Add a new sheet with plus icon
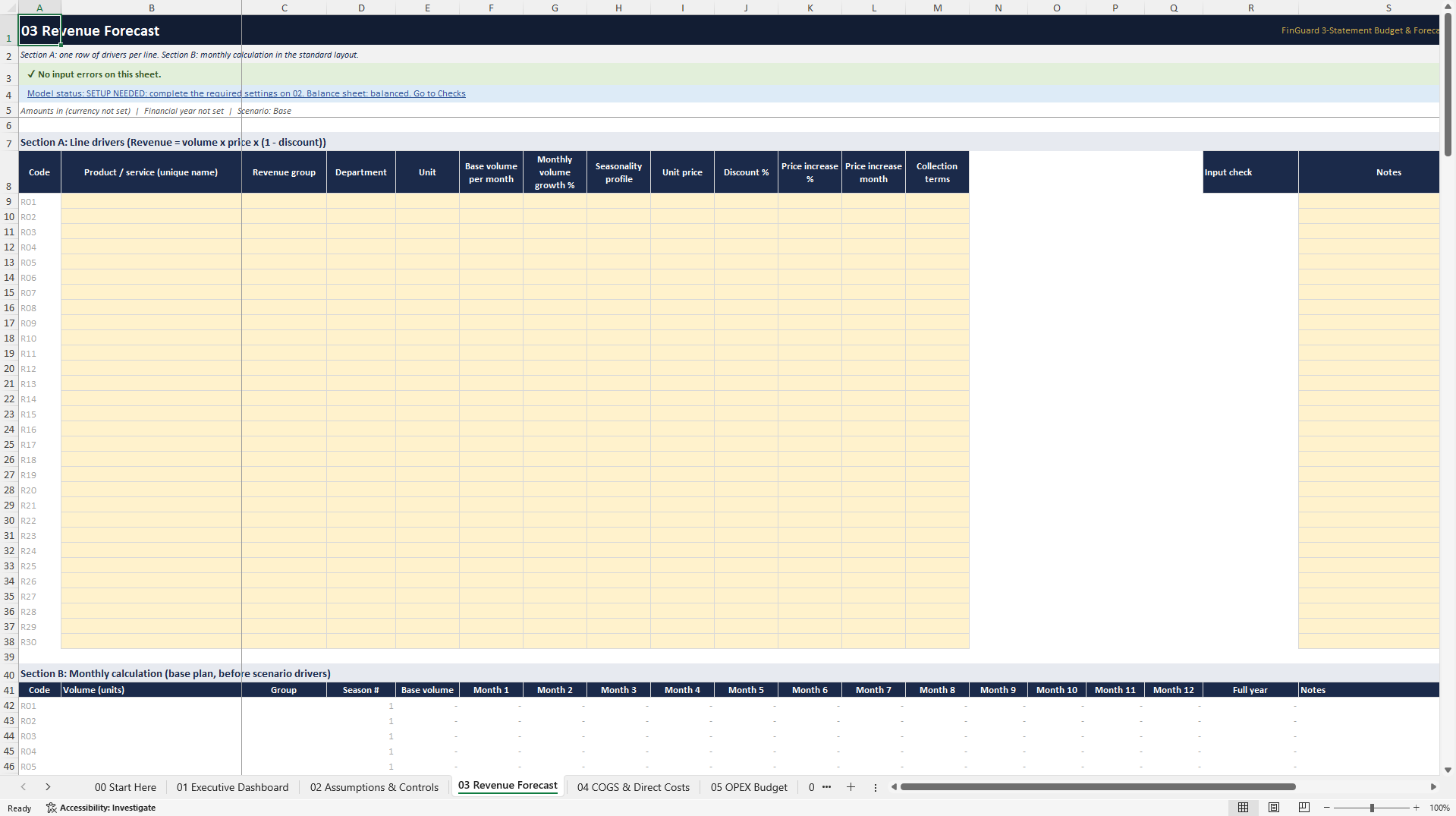Viewport: 1456px width, 816px height. click(x=851, y=787)
